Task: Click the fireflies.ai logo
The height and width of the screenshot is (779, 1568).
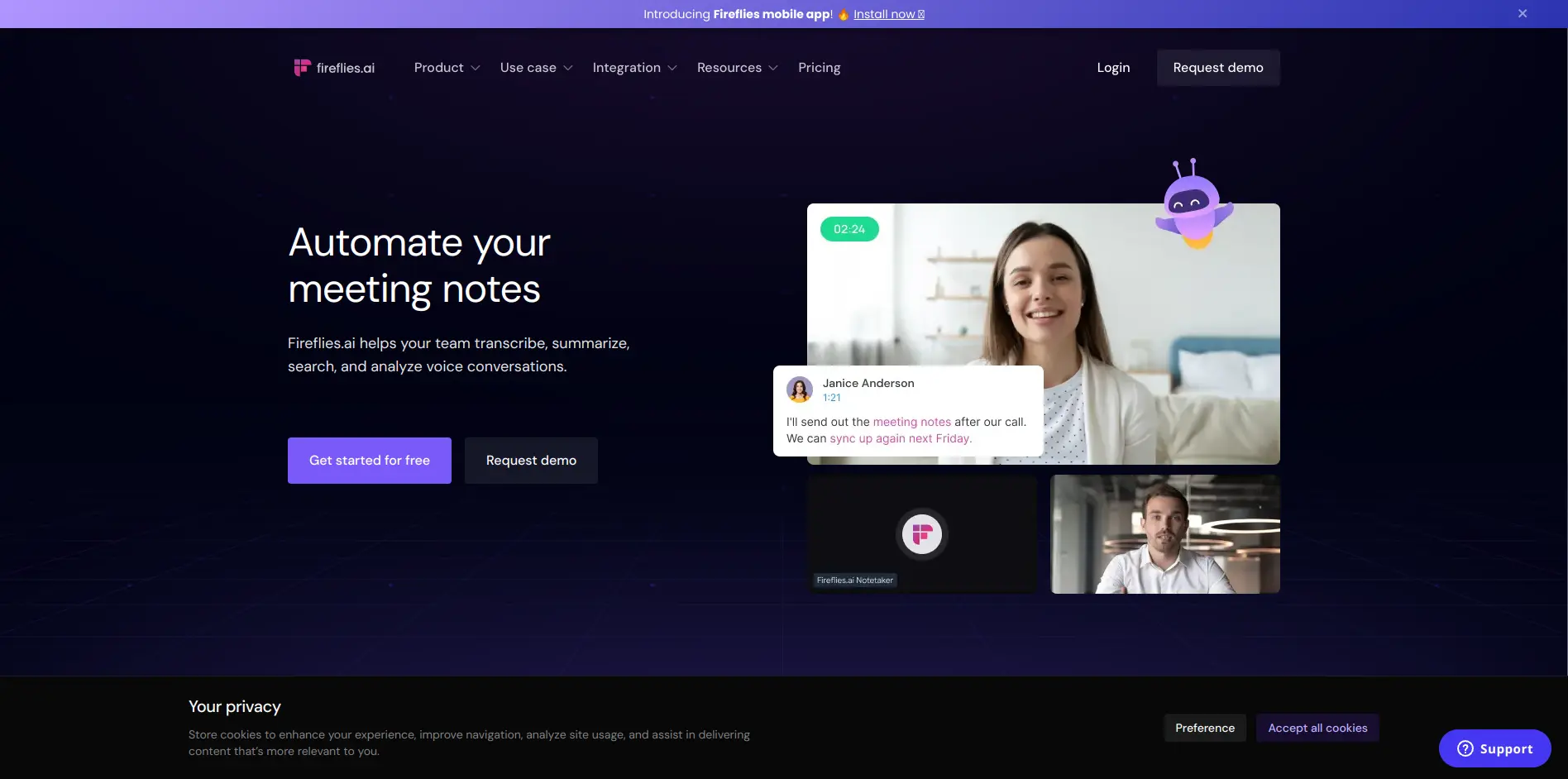Action: (x=332, y=67)
